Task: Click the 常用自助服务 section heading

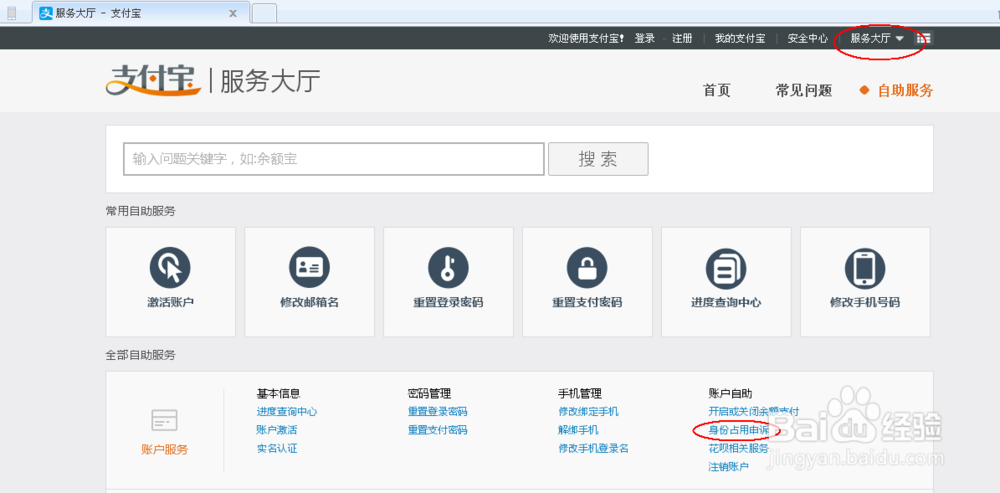Action: tap(140, 211)
